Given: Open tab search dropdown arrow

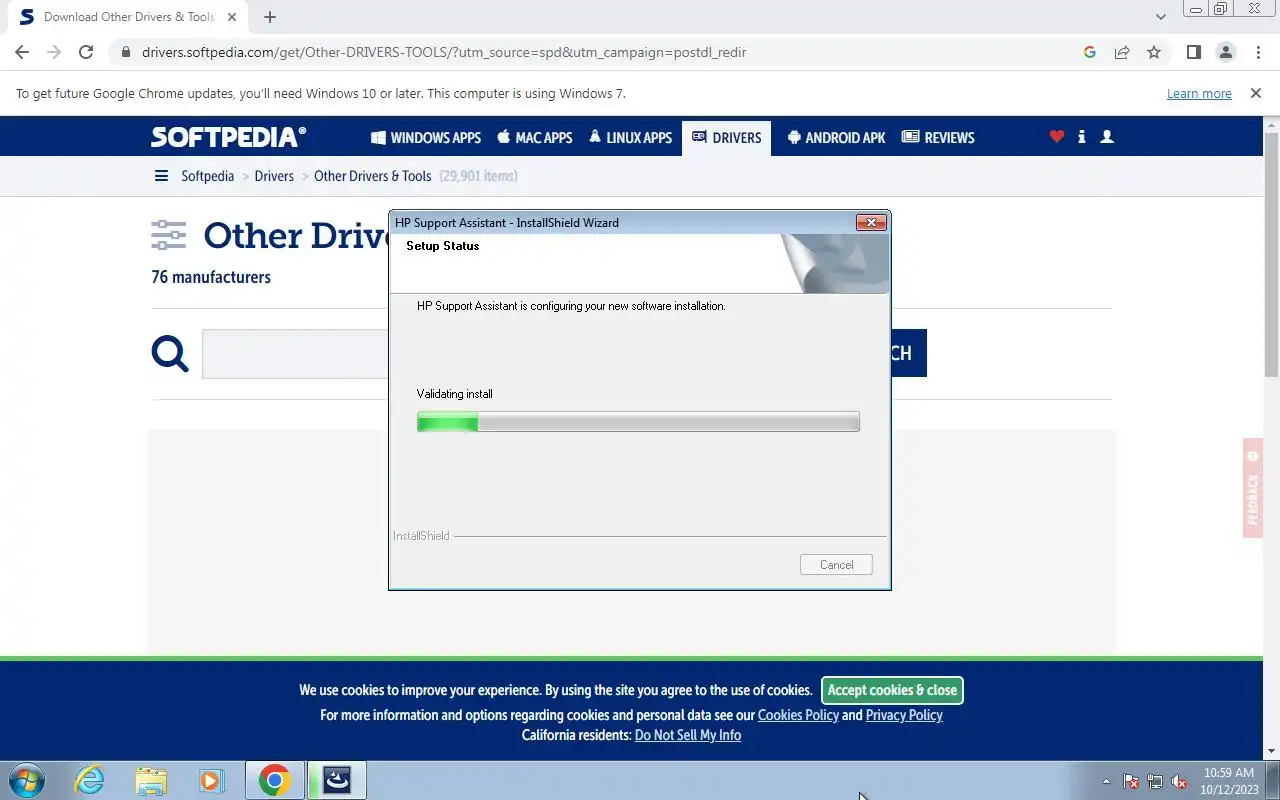Looking at the screenshot, I should (x=1160, y=17).
